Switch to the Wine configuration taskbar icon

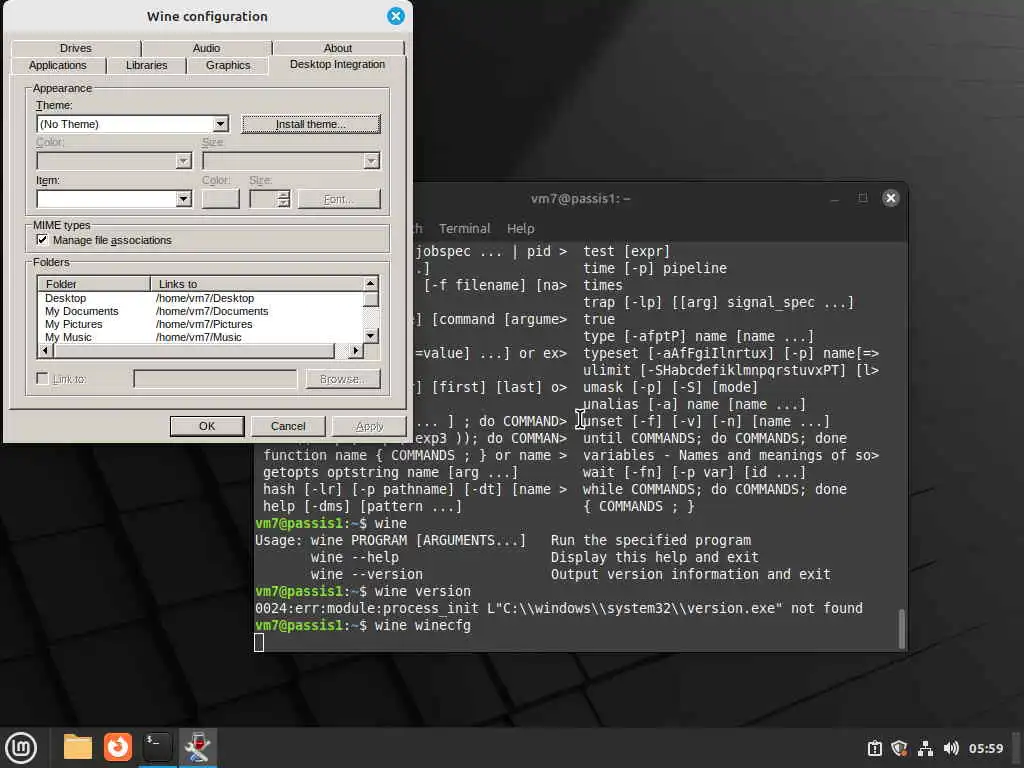tap(197, 747)
